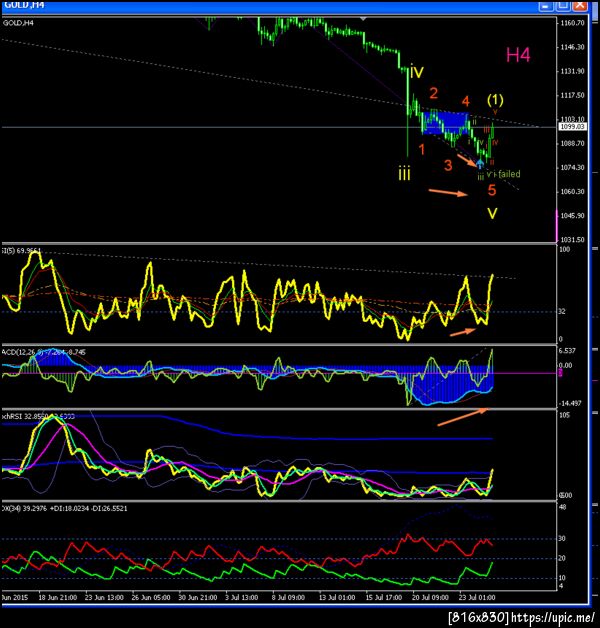Select the orange '4' wave label
This screenshot has width=600, height=628.
(465, 101)
